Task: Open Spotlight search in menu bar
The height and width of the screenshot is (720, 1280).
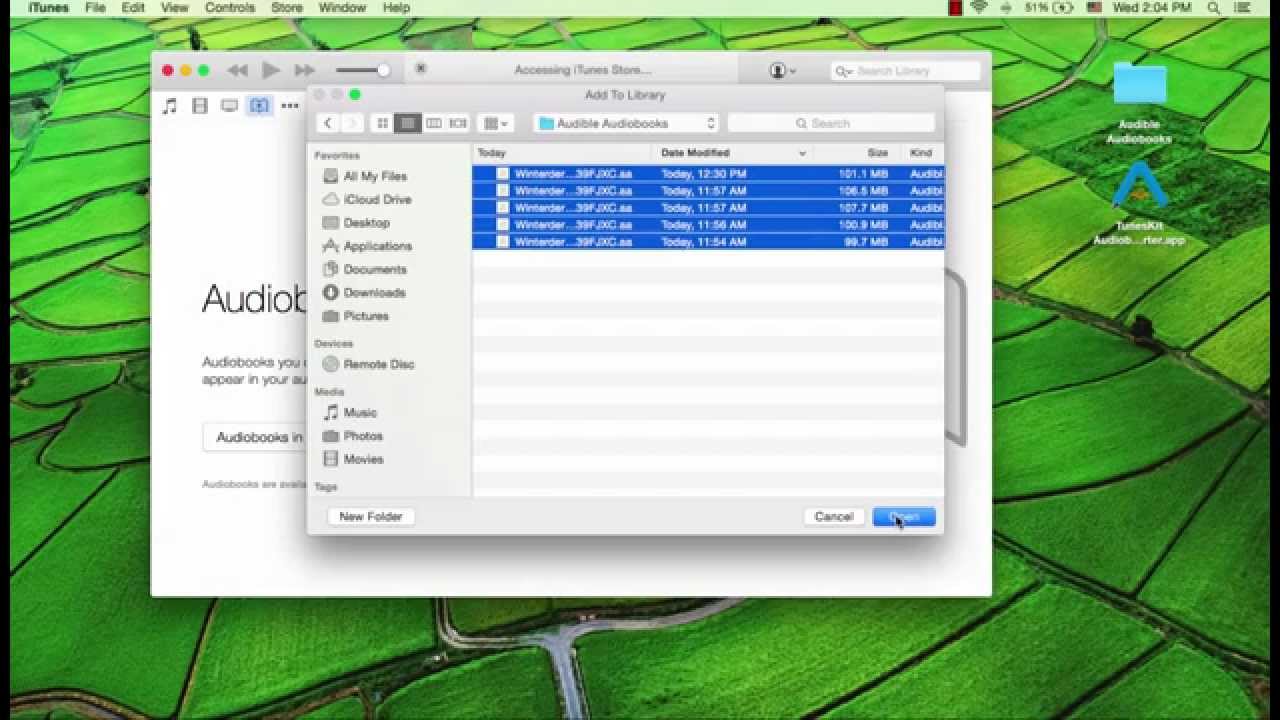Action: click(1214, 8)
